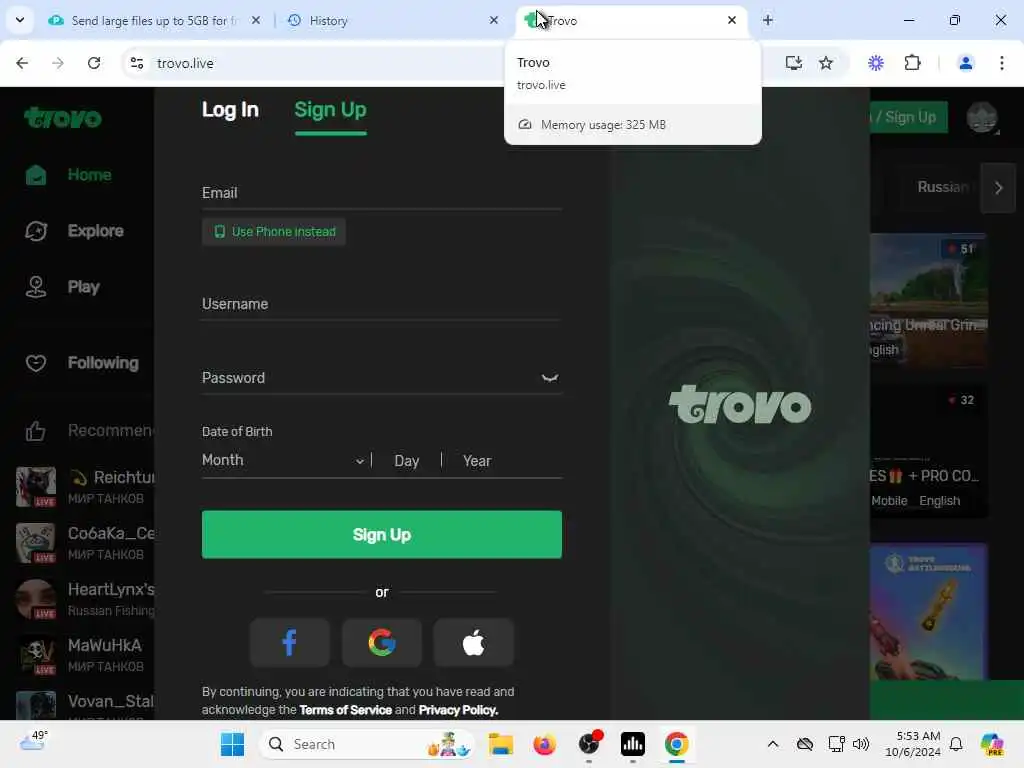The width and height of the screenshot is (1024, 768).
Task: Switch to the Log In tab
Action: (x=230, y=110)
